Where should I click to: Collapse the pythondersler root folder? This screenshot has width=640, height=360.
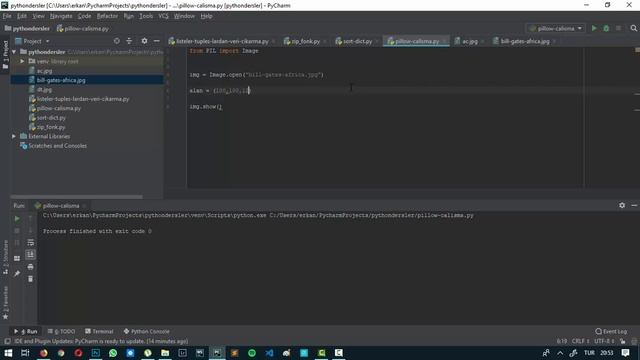(14, 52)
